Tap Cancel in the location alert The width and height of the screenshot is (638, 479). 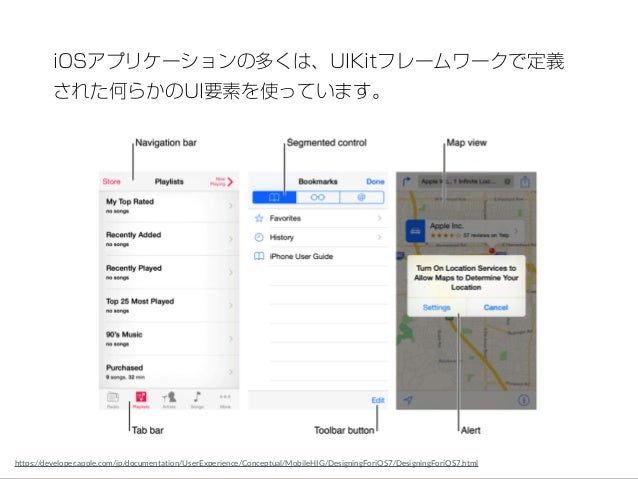(x=496, y=307)
